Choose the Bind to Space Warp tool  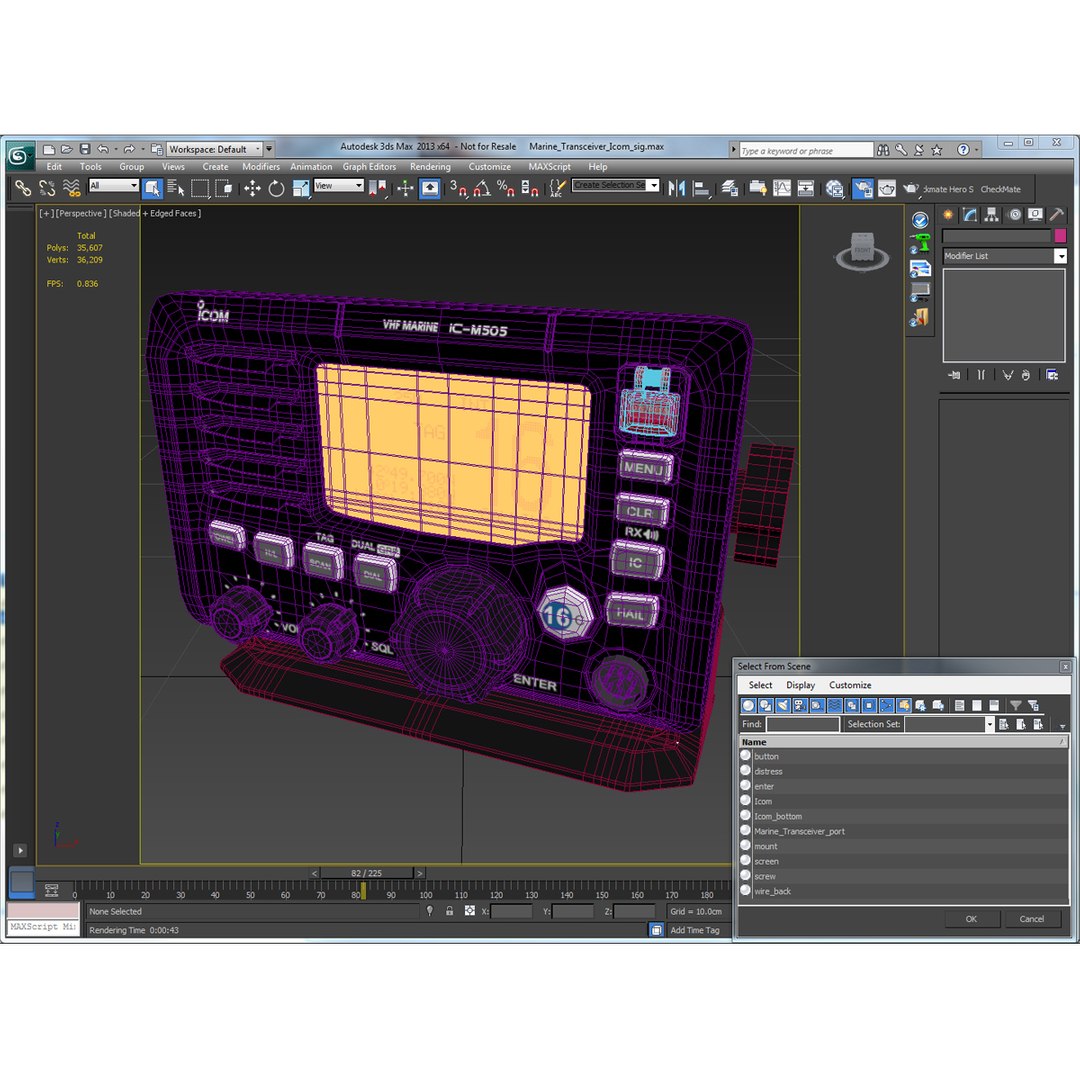click(x=72, y=188)
